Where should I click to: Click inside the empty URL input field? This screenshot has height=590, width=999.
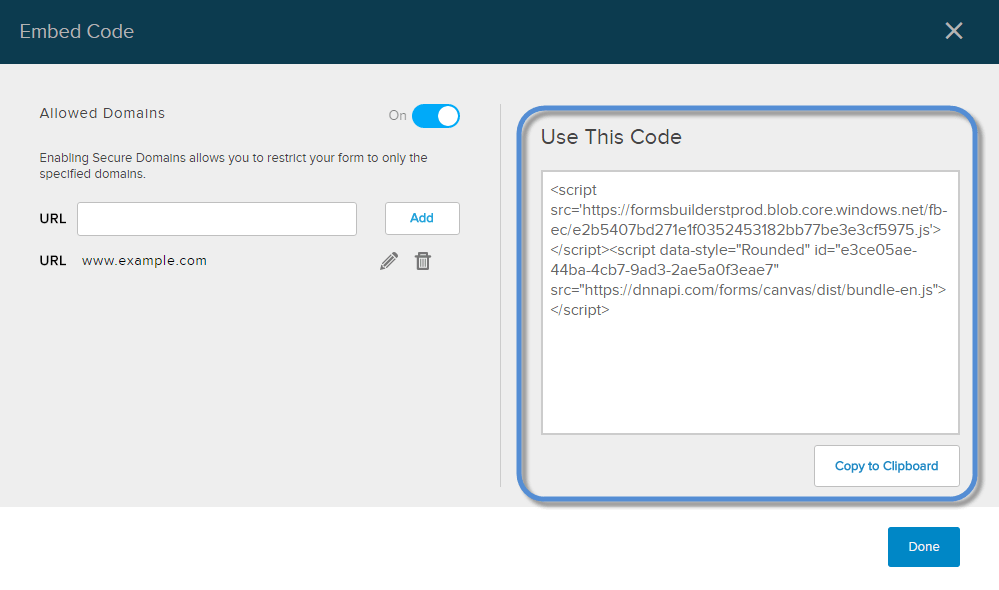pos(216,218)
